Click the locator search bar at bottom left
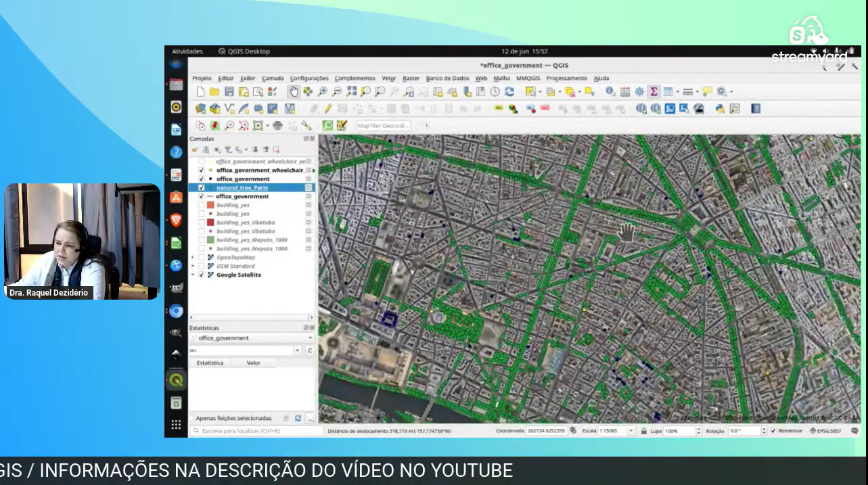868x485 pixels. coord(256,431)
